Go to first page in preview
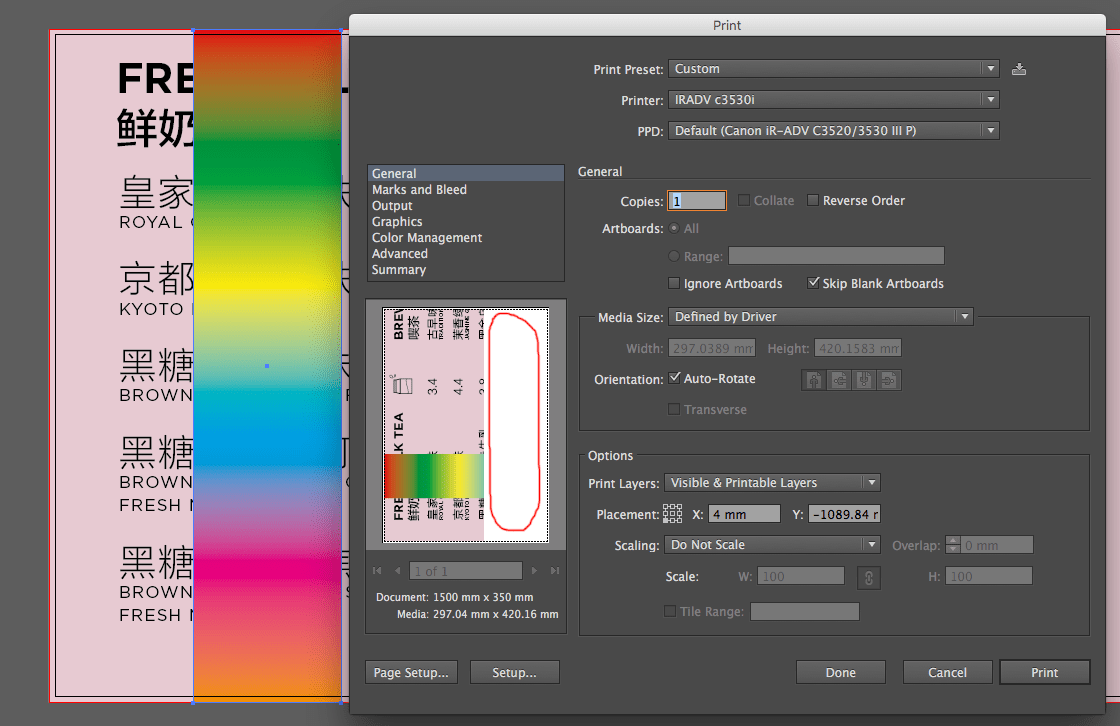1120x726 pixels. coord(377,570)
